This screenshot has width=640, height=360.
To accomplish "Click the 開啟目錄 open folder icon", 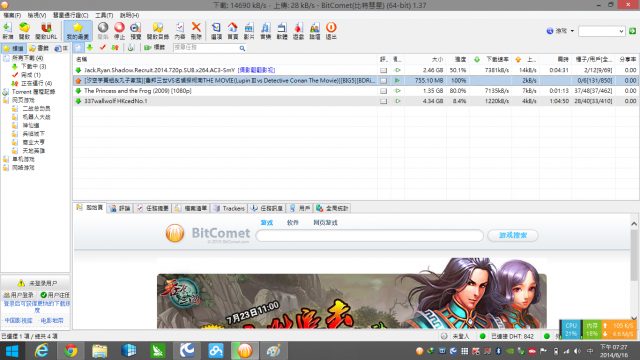I will (158, 31).
